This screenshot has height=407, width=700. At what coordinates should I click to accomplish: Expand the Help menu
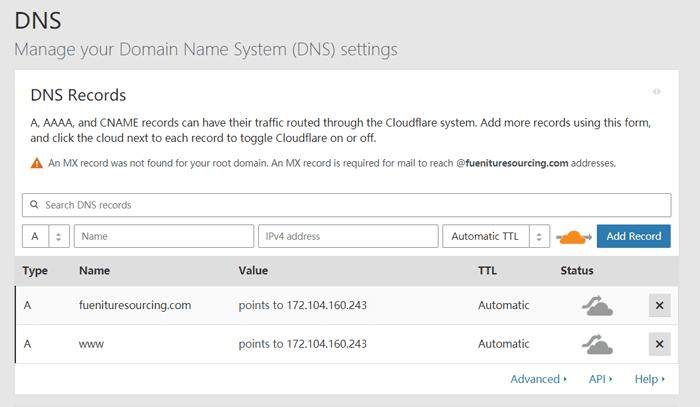click(649, 379)
